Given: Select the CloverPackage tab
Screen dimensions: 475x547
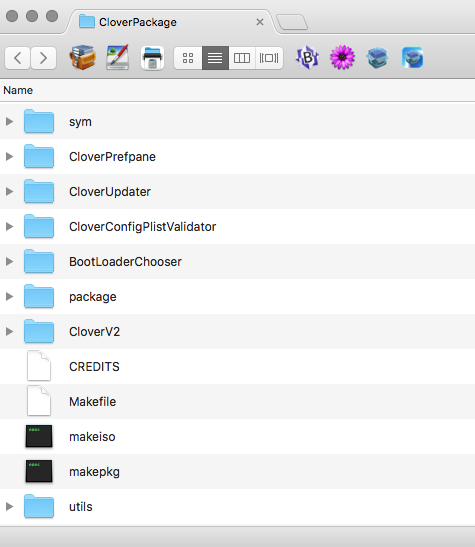Looking at the screenshot, I should (171, 22).
